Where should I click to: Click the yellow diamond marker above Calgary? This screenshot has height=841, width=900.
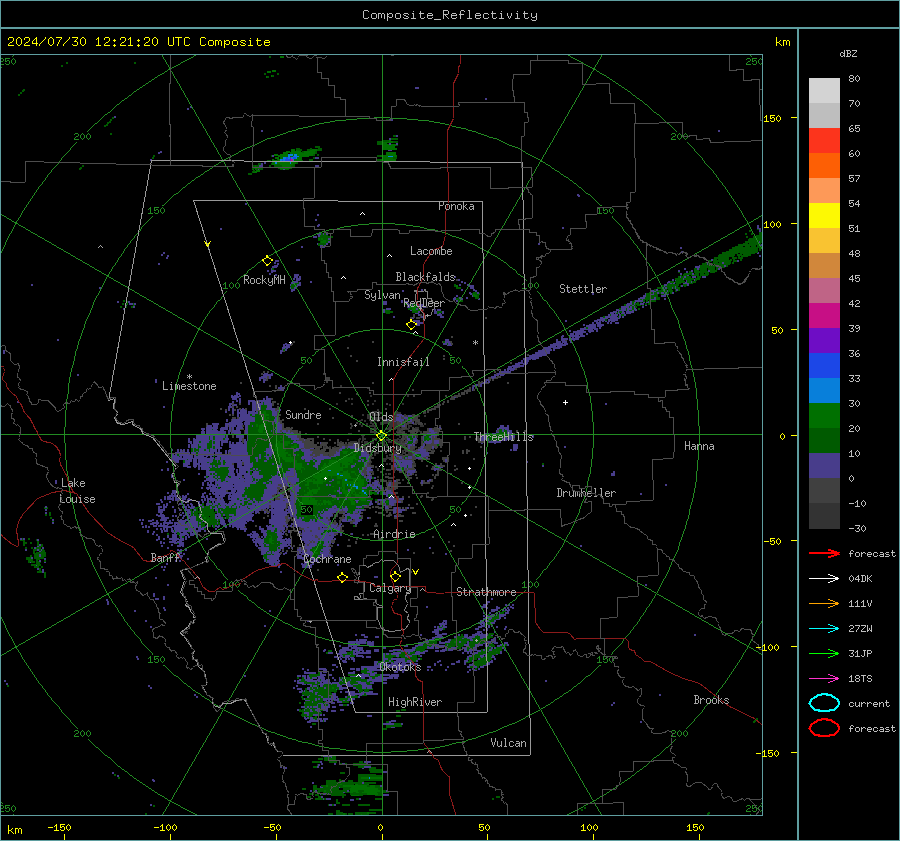point(395,576)
